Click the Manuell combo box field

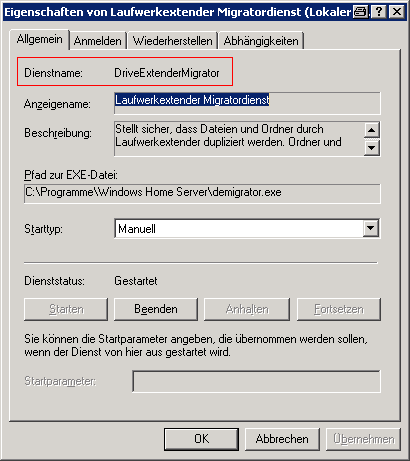(x=247, y=228)
